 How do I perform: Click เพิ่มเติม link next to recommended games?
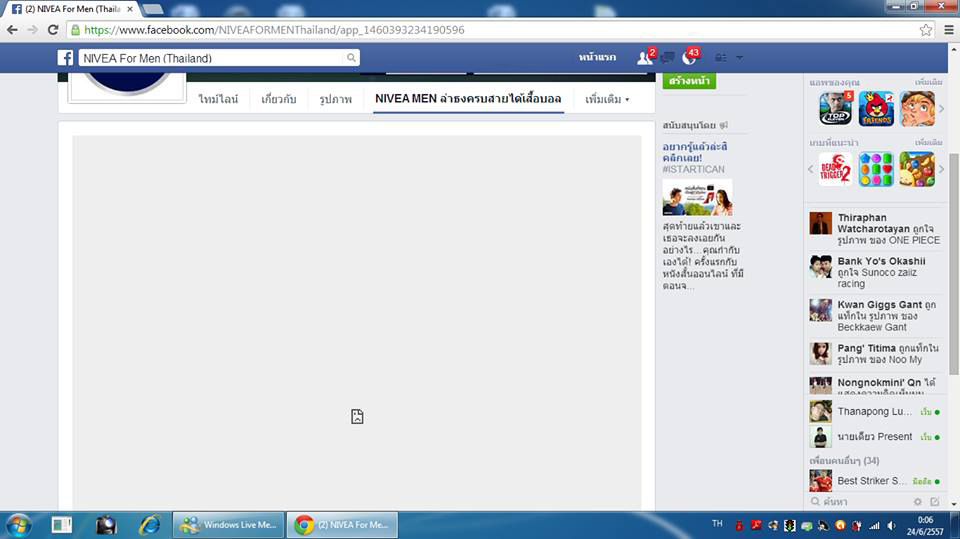pyautogui.click(x=928, y=143)
